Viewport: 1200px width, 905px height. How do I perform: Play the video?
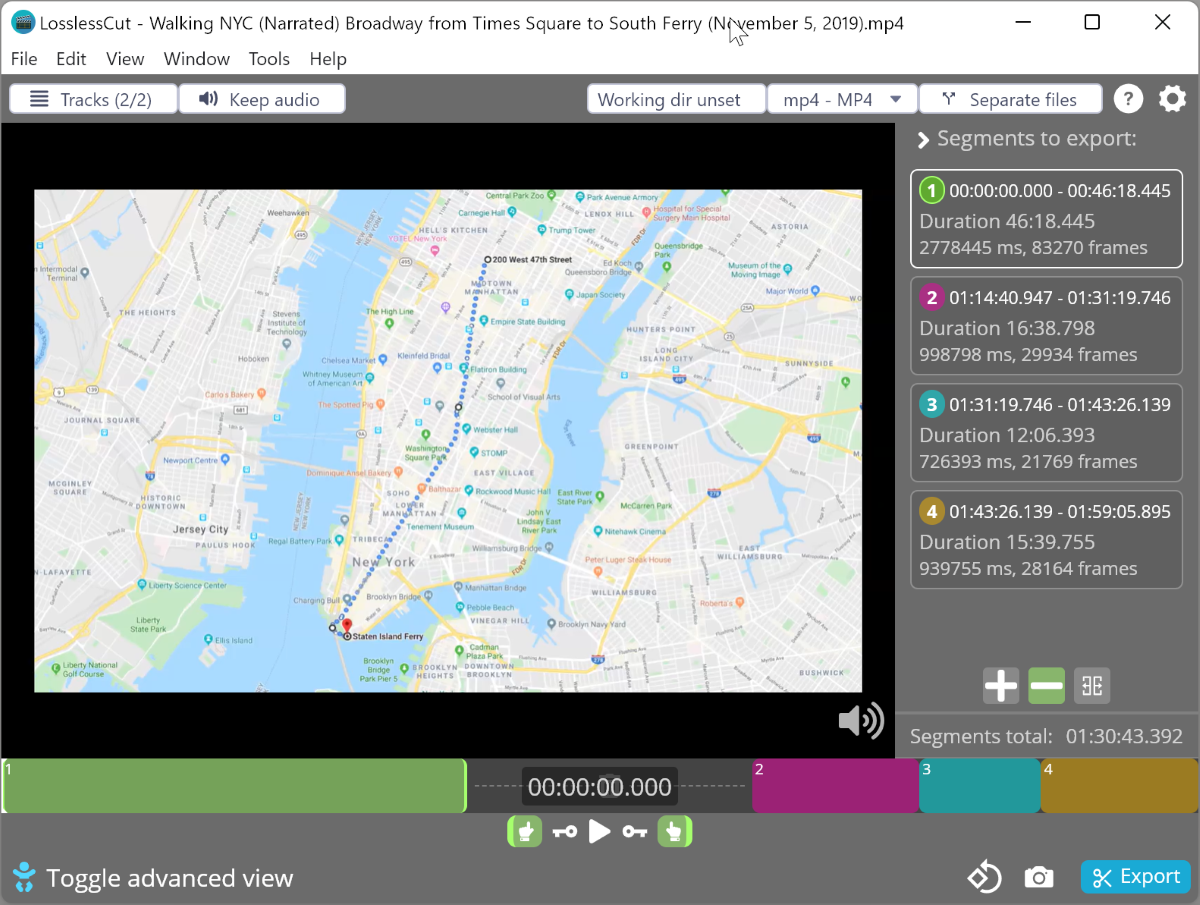click(600, 831)
